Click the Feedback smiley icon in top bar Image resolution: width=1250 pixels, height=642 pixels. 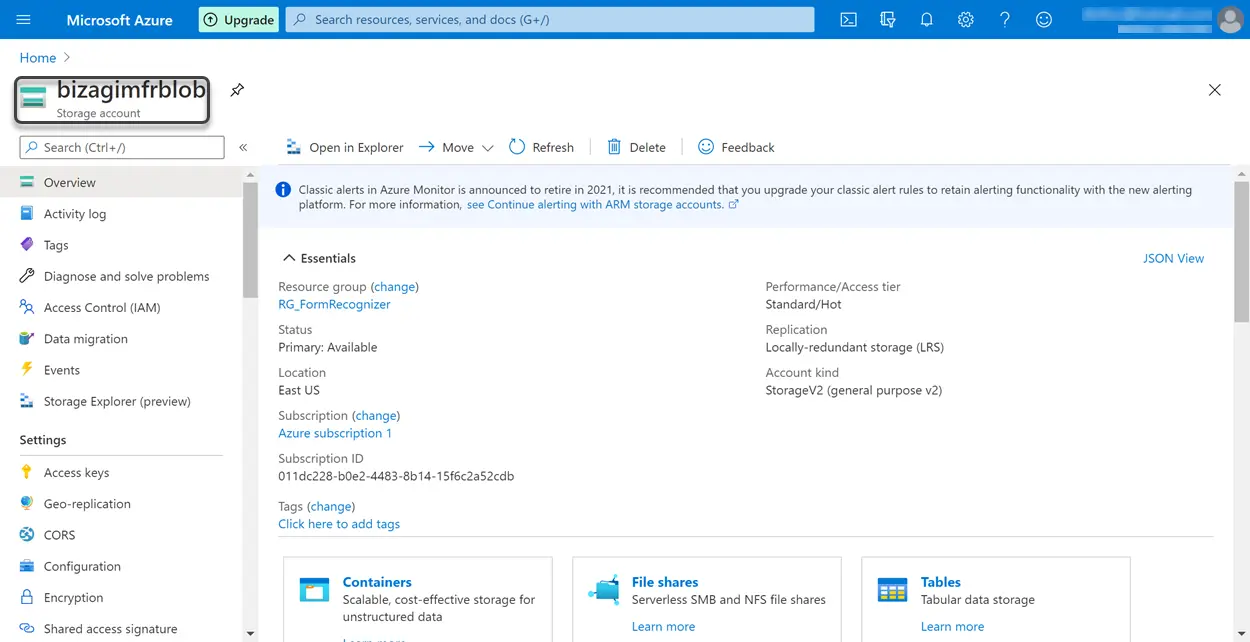coord(1044,19)
